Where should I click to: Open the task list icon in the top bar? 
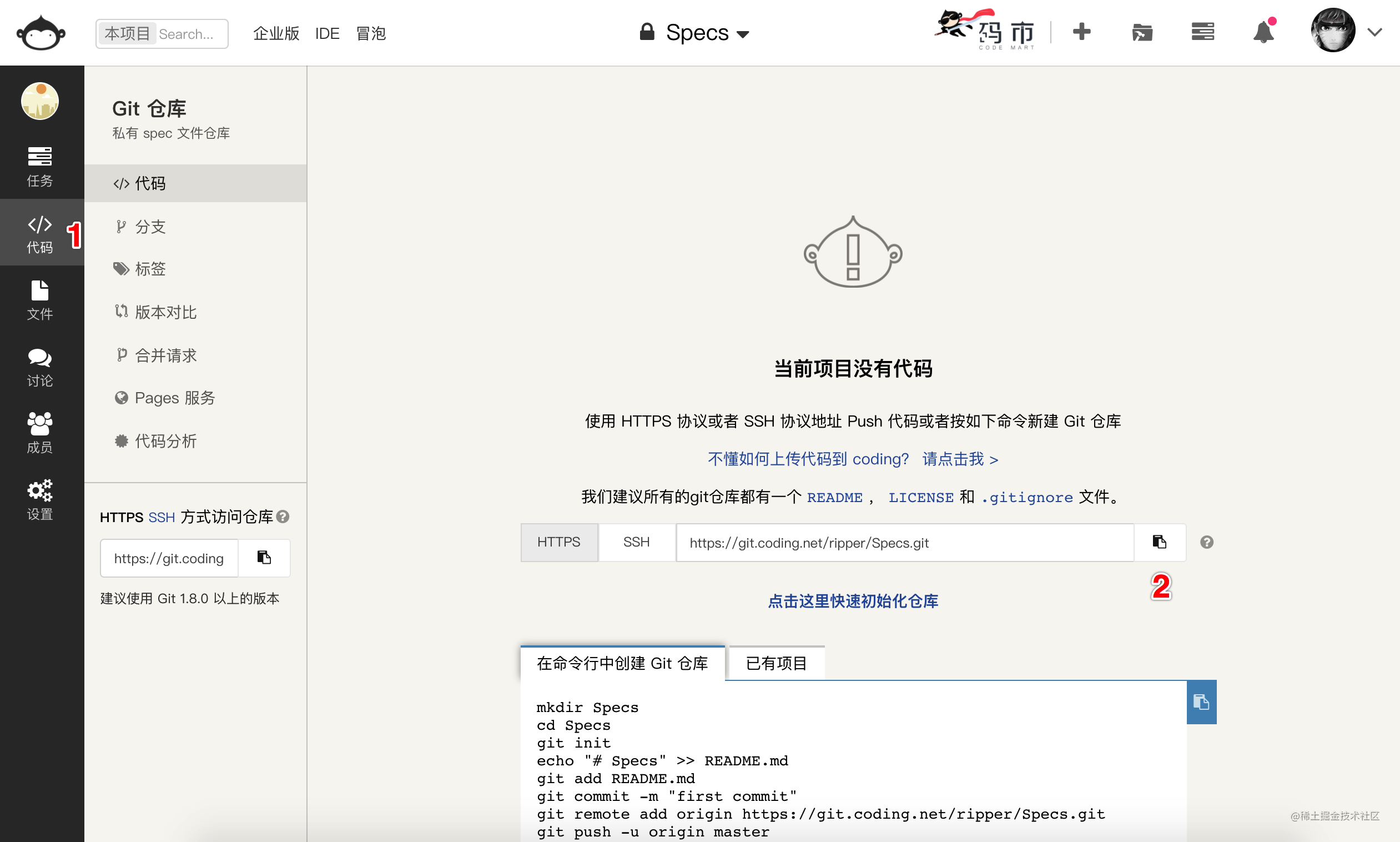click(1203, 32)
